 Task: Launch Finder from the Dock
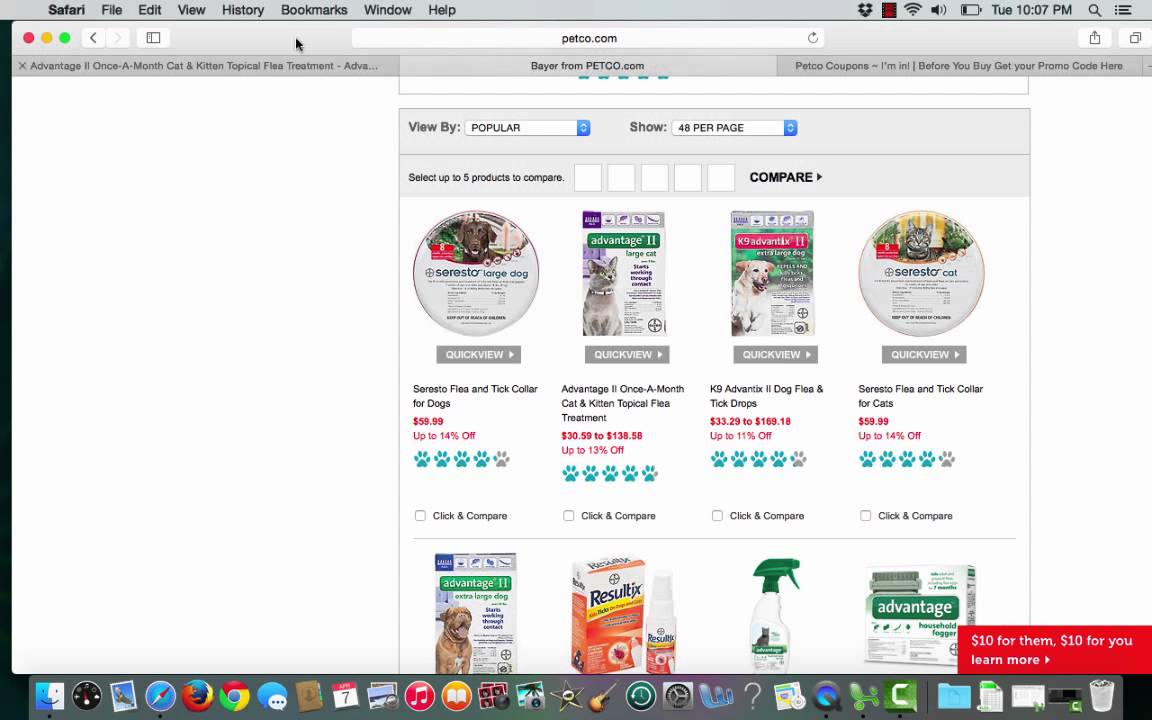pyautogui.click(x=50, y=696)
